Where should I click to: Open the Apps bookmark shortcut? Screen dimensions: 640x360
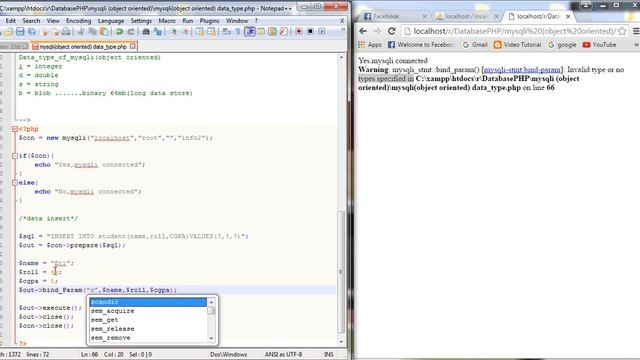[x=369, y=44]
